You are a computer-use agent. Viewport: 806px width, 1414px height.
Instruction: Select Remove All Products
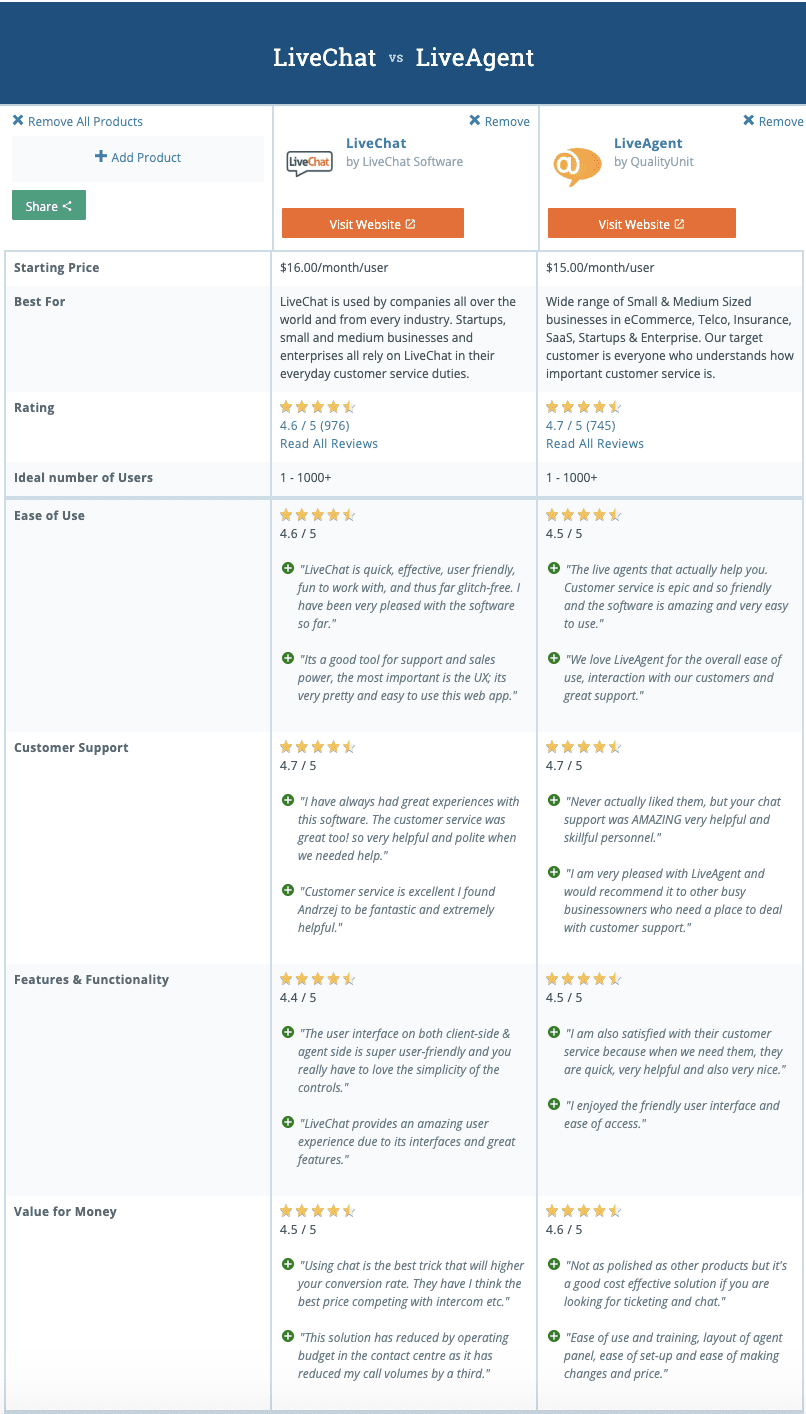click(78, 120)
